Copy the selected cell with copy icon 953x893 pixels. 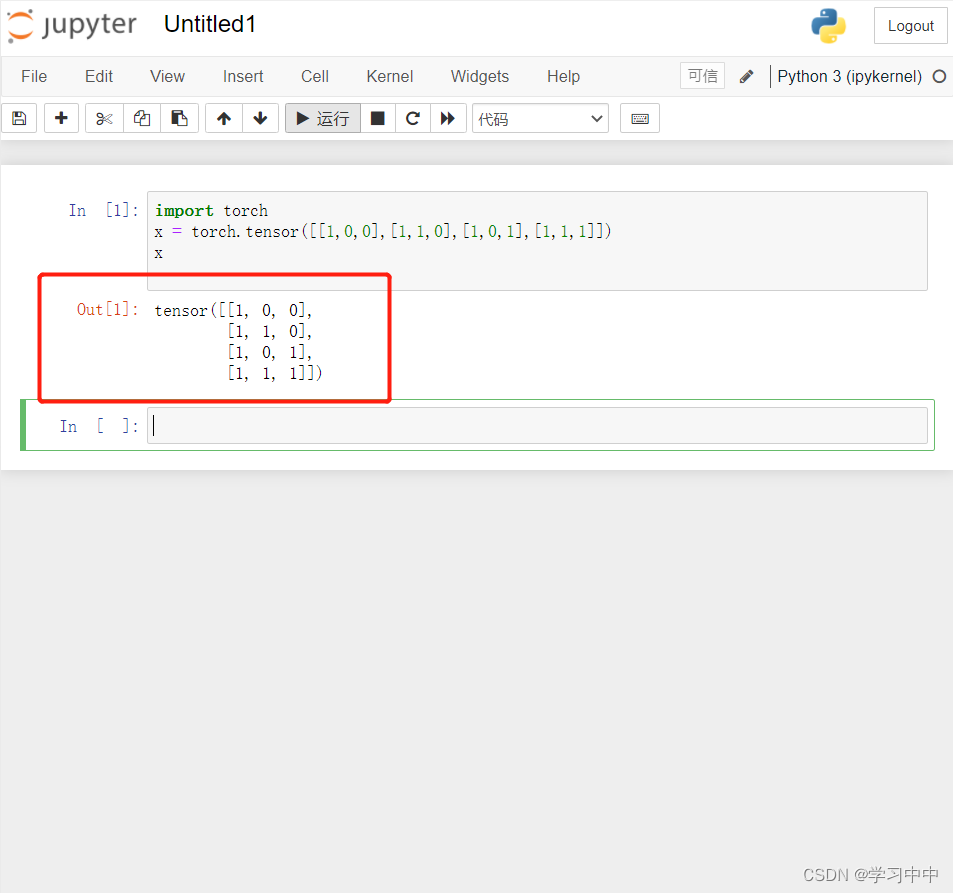[x=141, y=118]
